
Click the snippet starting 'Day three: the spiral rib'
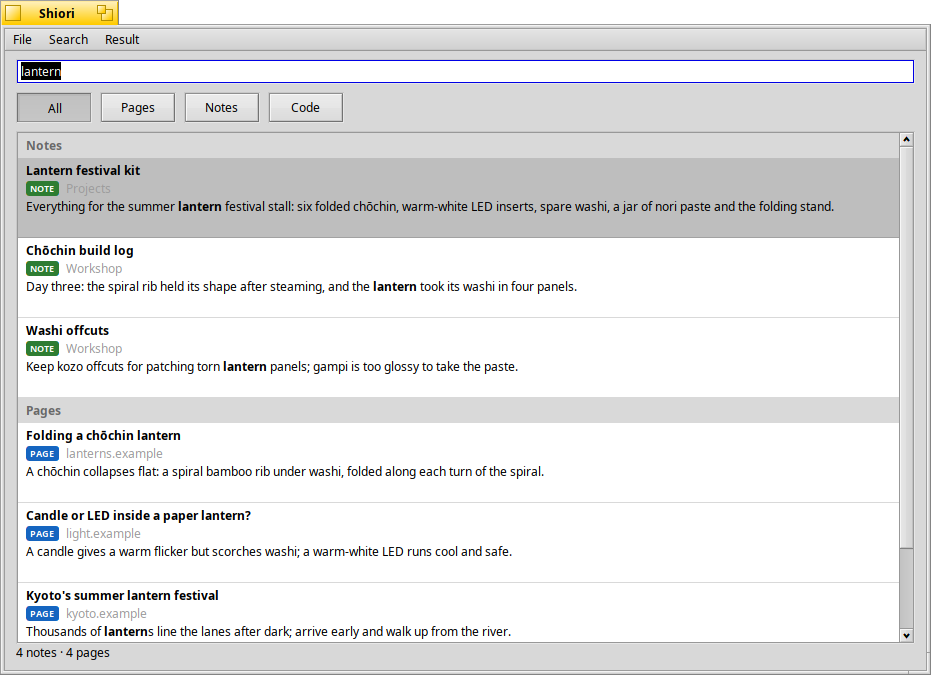301,287
